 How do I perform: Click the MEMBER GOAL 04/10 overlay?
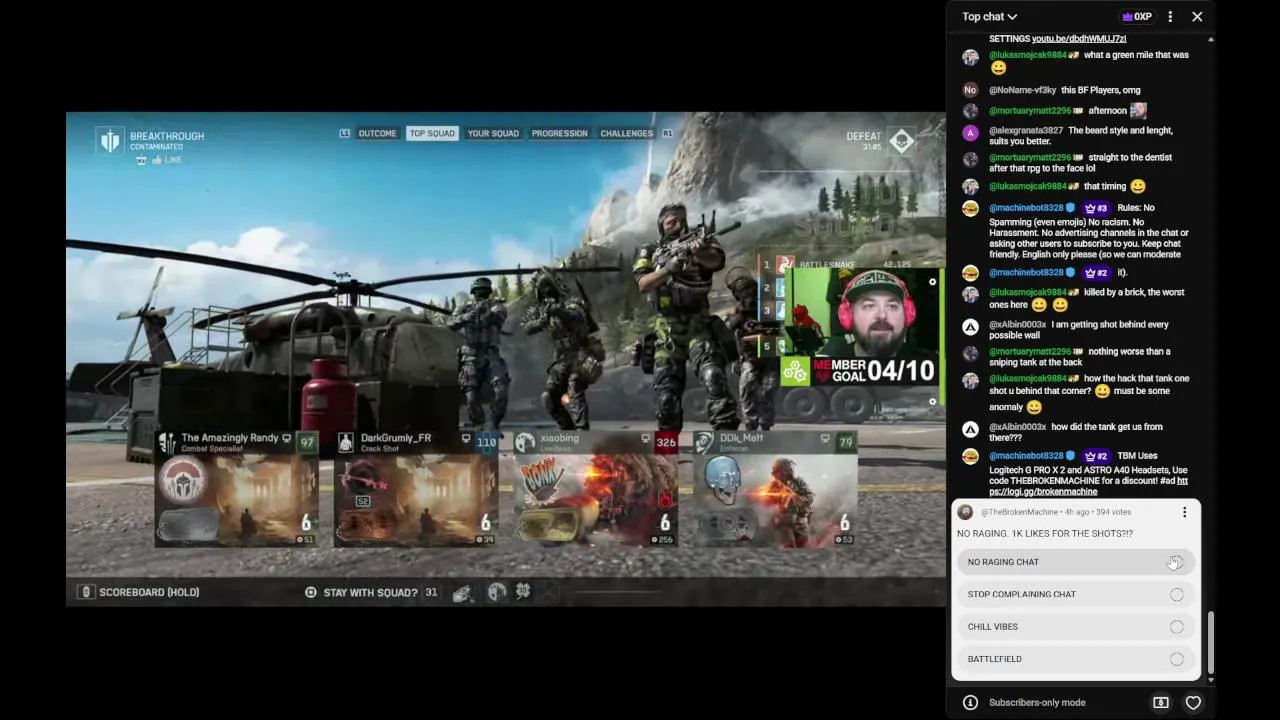point(859,371)
